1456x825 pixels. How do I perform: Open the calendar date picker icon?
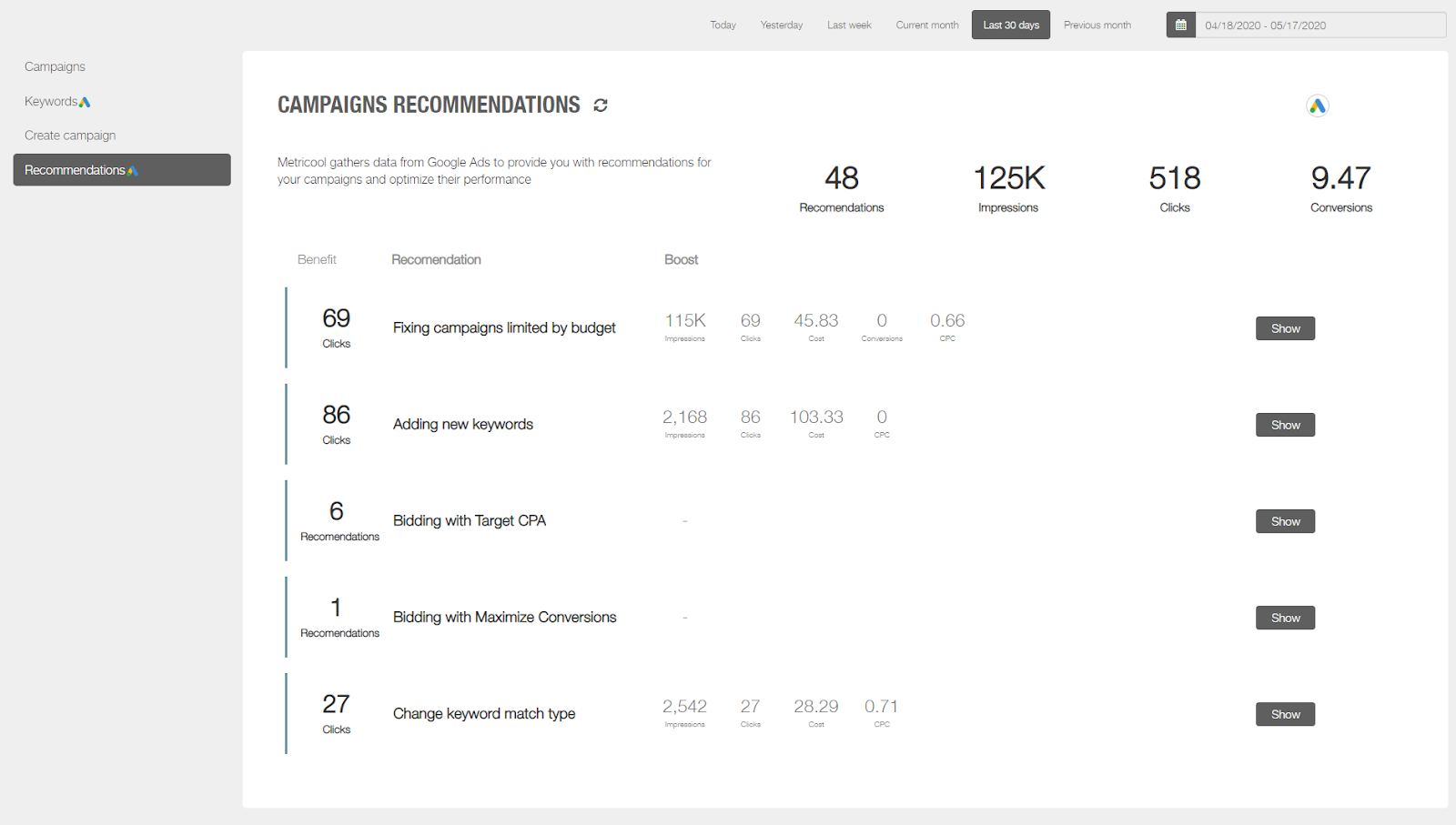pos(1181,25)
